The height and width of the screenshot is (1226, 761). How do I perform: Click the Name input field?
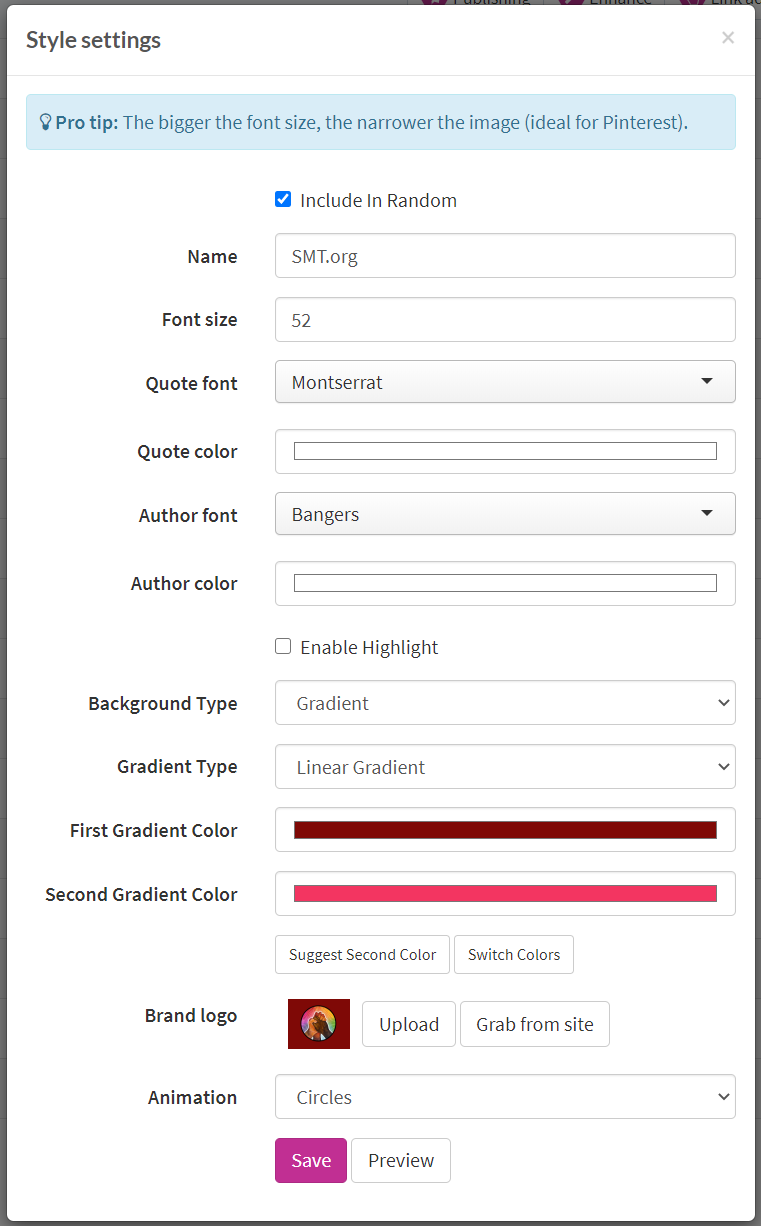(505, 256)
